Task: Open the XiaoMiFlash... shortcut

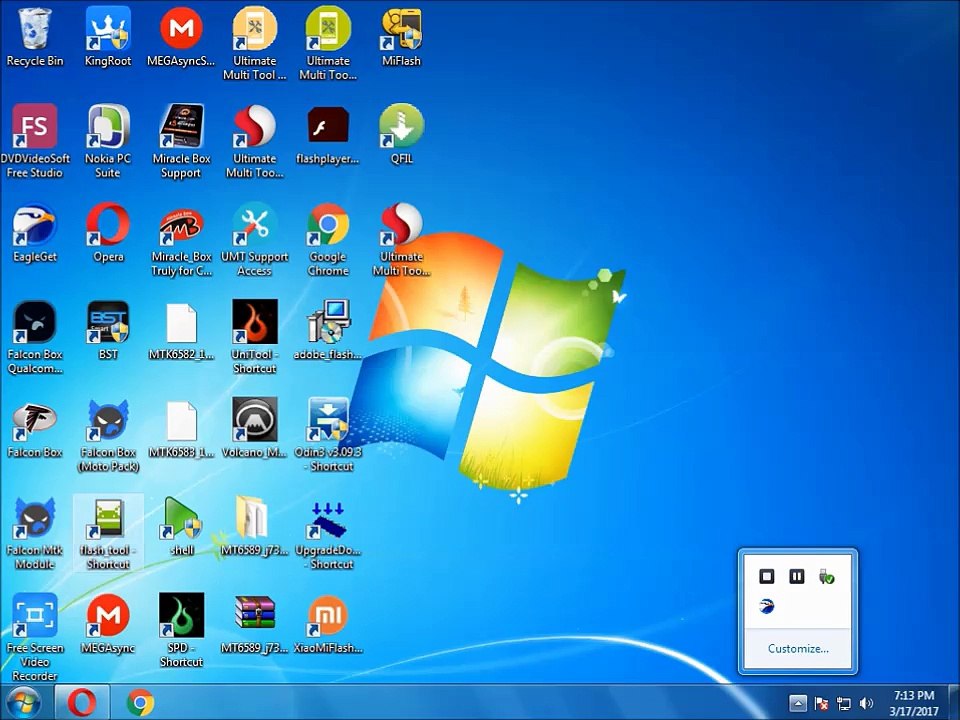Action: [328, 624]
